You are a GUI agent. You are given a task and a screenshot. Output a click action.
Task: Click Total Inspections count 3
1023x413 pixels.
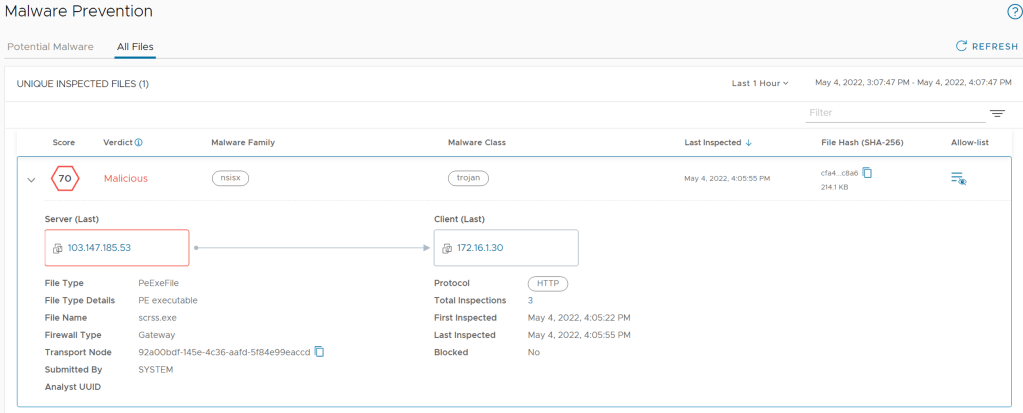(530, 300)
